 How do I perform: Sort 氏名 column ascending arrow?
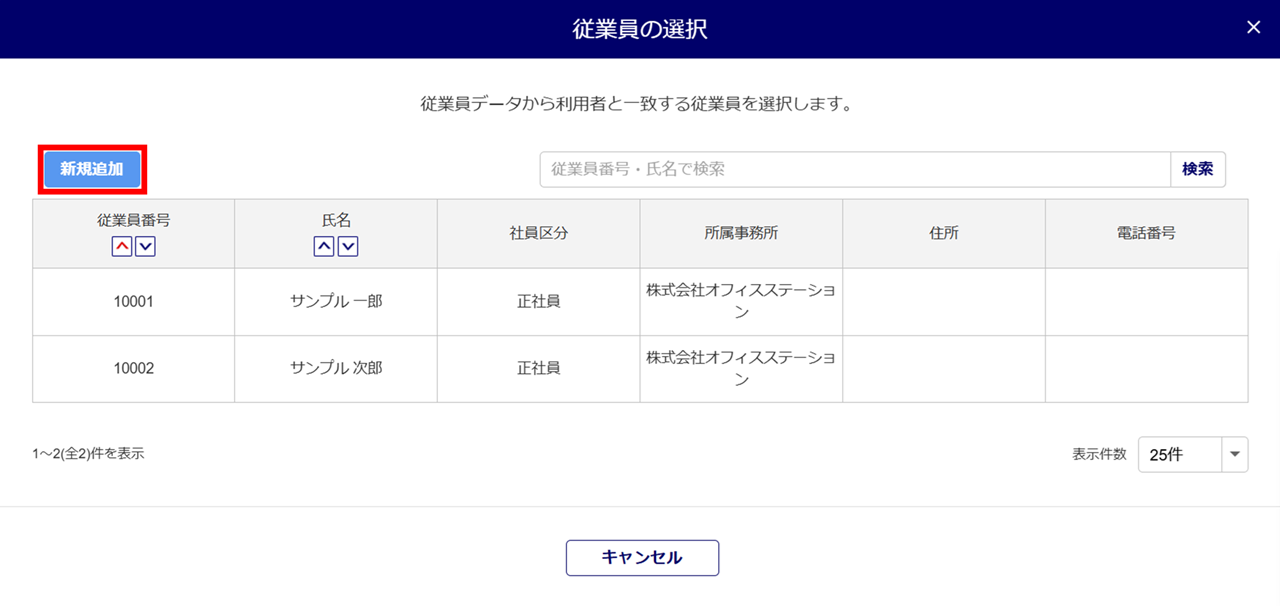click(324, 246)
